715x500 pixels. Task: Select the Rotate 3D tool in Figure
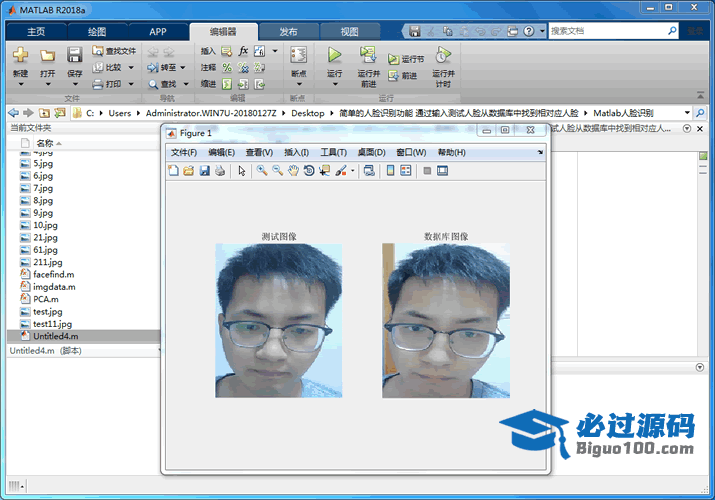pos(309,170)
